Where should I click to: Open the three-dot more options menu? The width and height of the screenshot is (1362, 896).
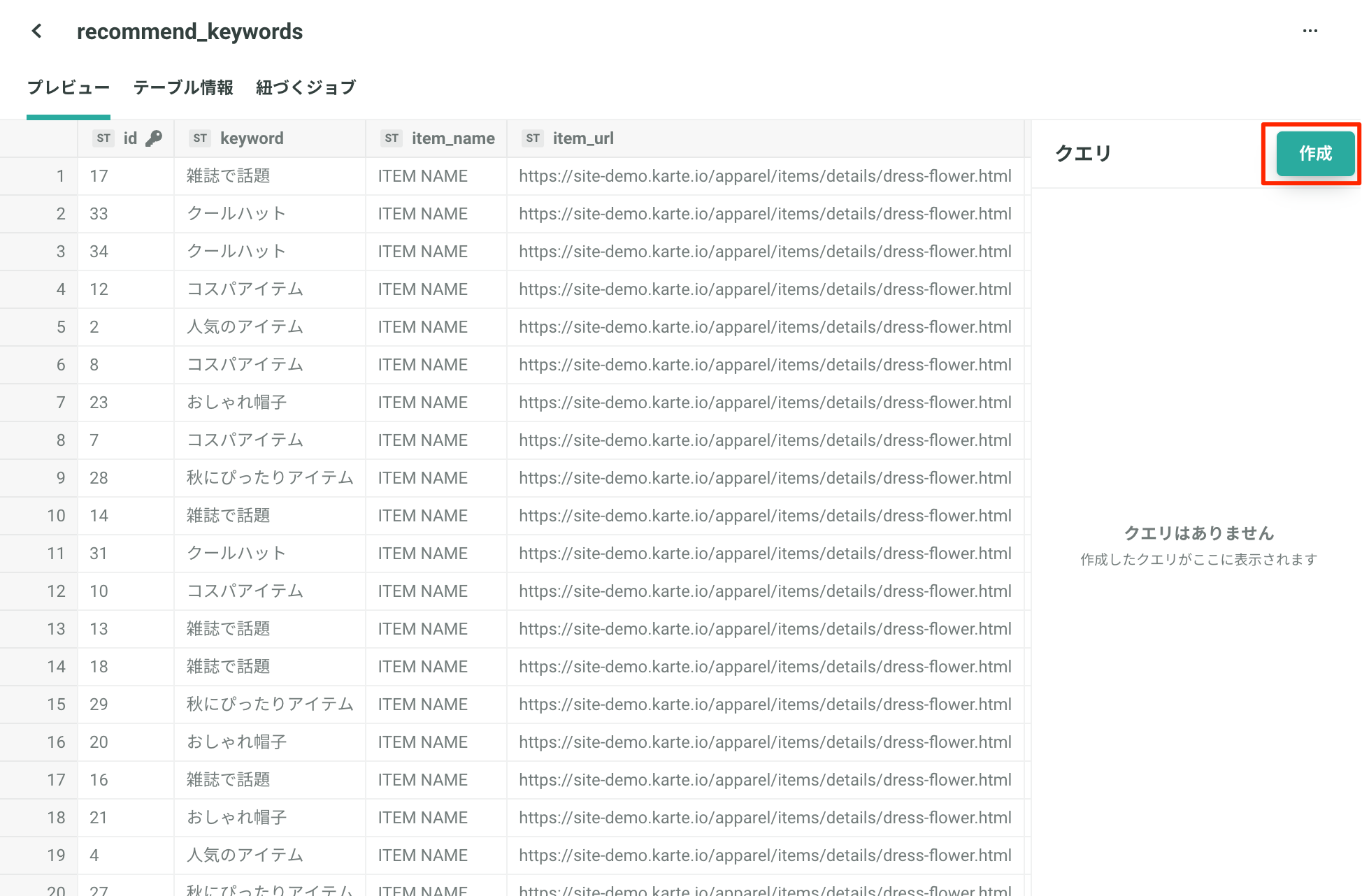[x=1310, y=31]
